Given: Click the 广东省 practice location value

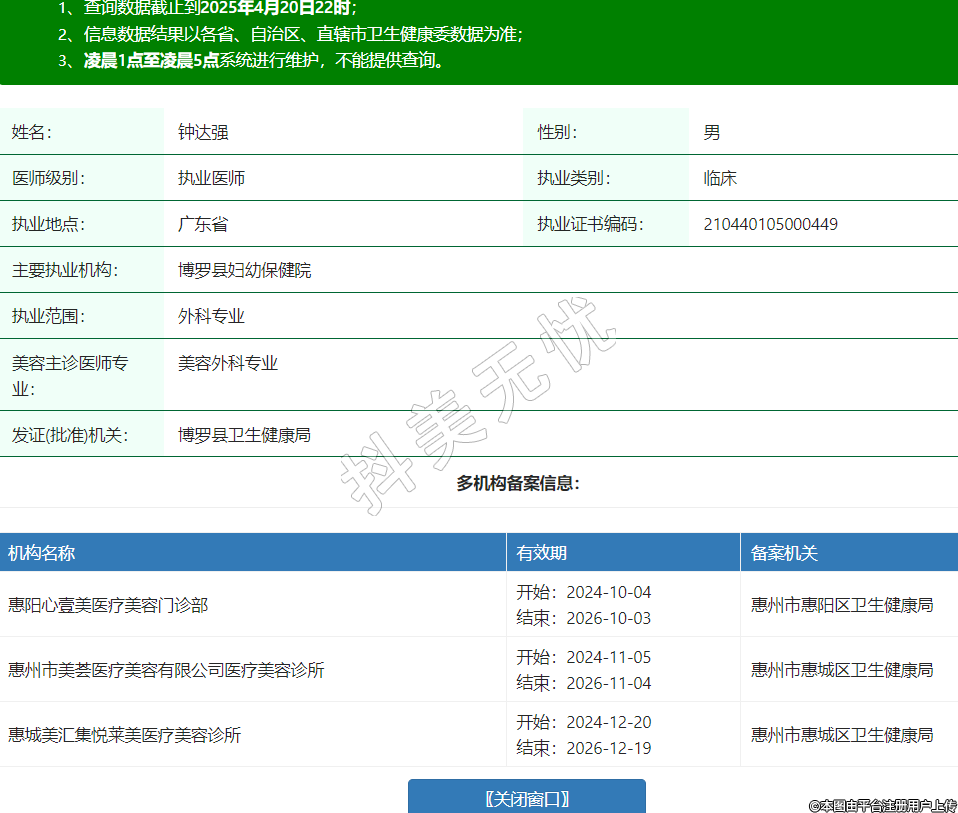Looking at the screenshot, I should tap(203, 224).
